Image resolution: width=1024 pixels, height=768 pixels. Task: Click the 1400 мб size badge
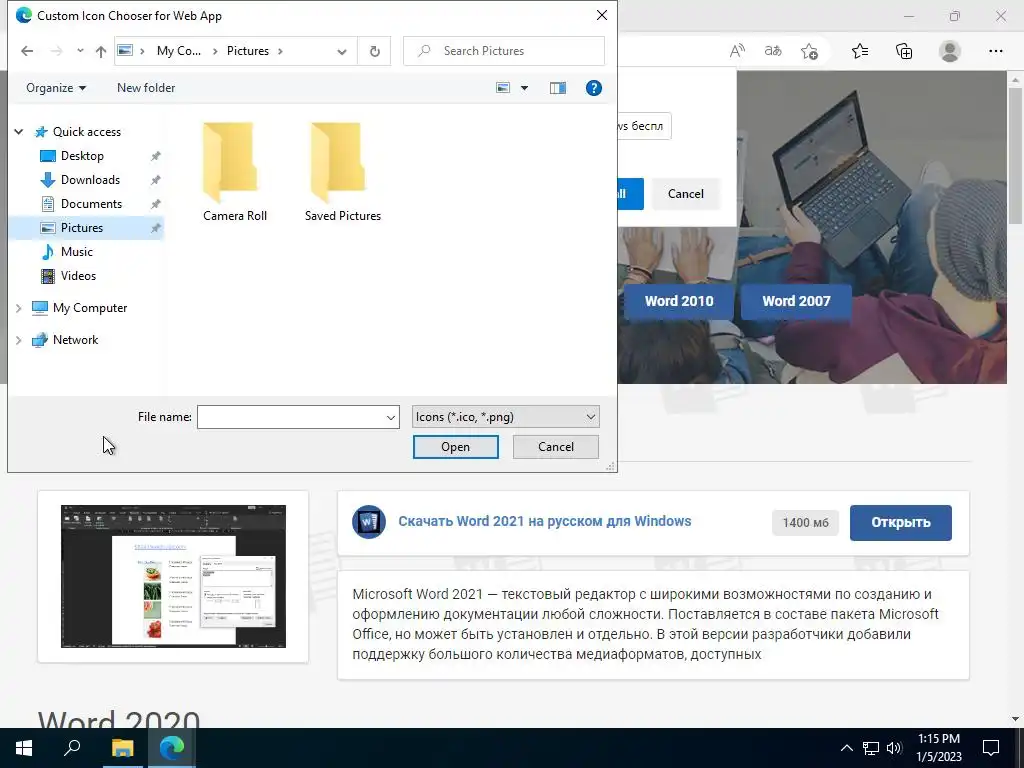pos(805,522)
